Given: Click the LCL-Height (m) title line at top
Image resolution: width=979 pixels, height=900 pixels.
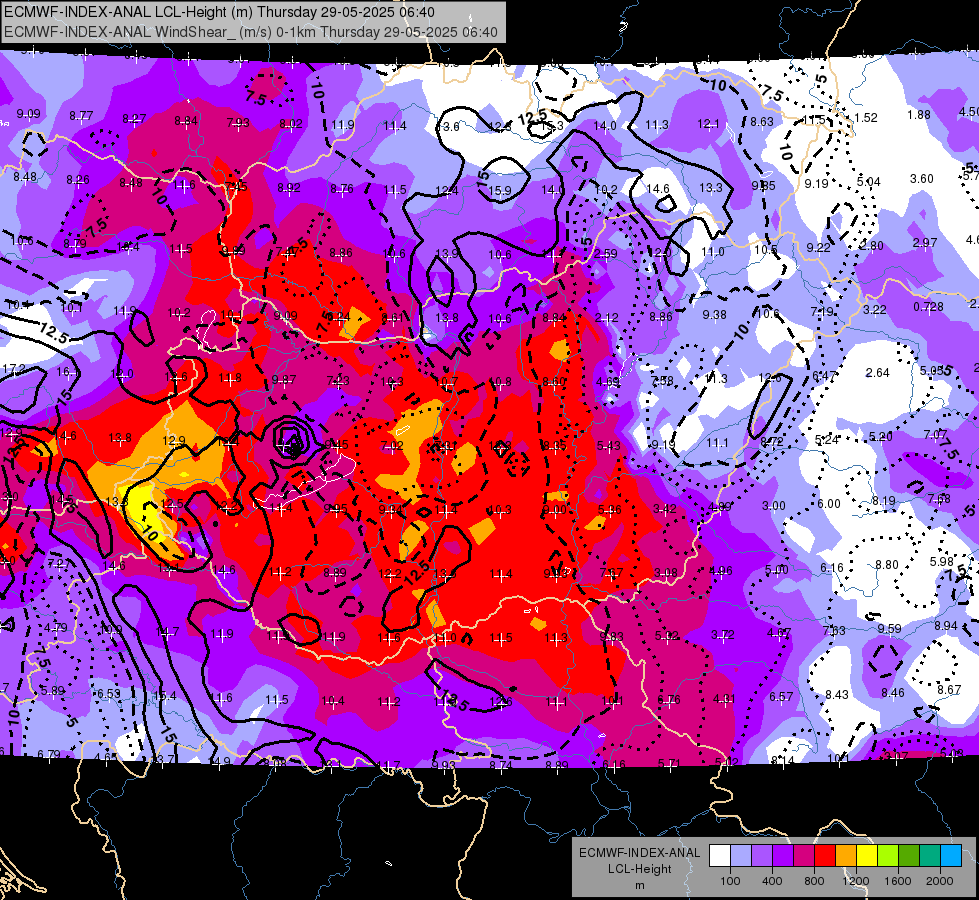Looking at the screenshot, I should [219, 12].
